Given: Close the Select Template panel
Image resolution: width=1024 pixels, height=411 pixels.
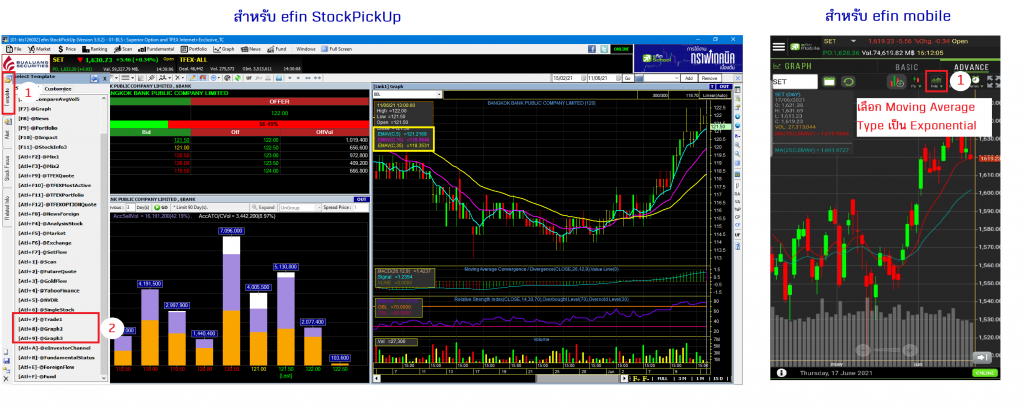Looking at the screenshot, I should (x=105, y=78).
